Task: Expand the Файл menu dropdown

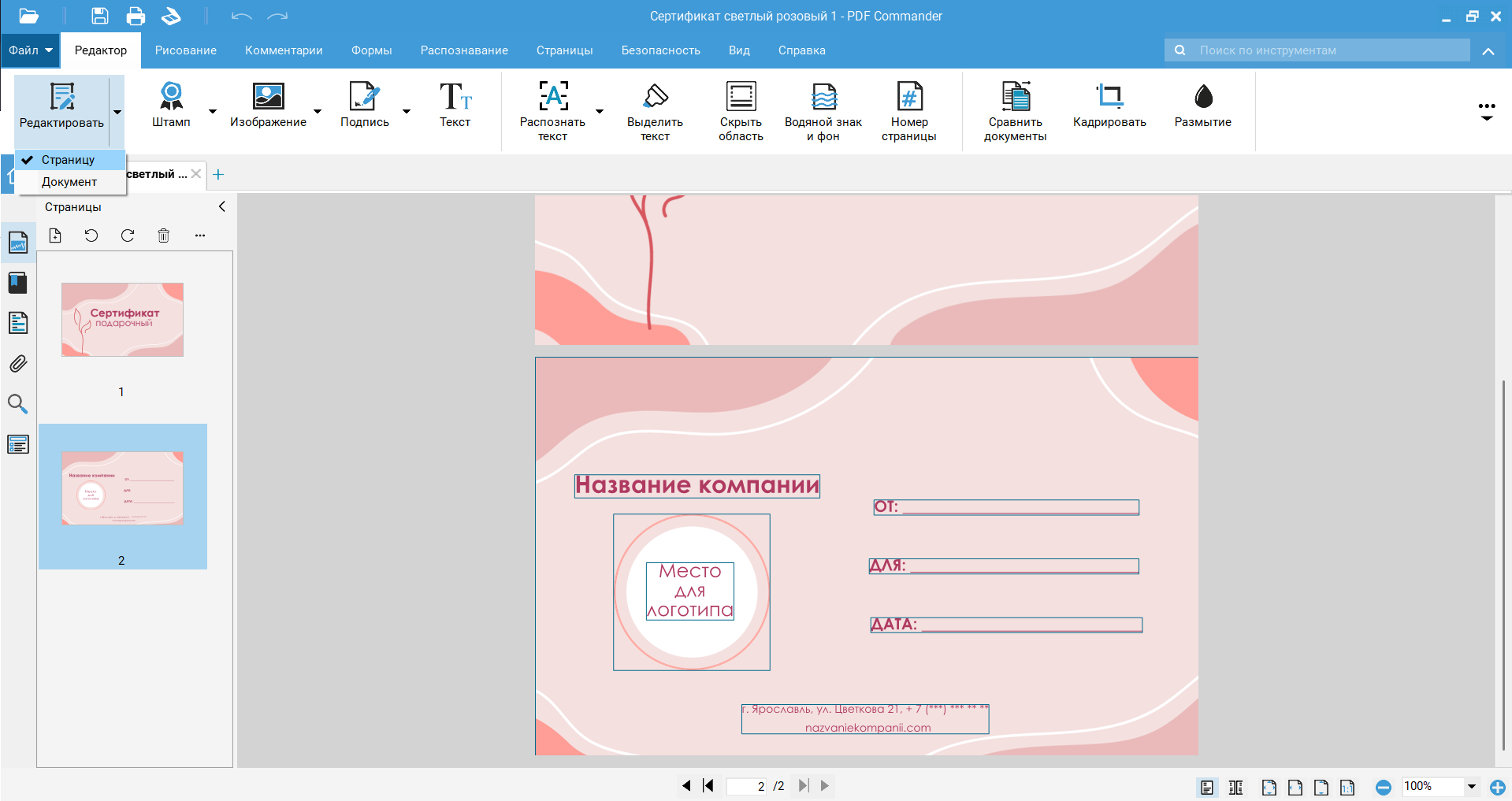Action: (31, 50)
